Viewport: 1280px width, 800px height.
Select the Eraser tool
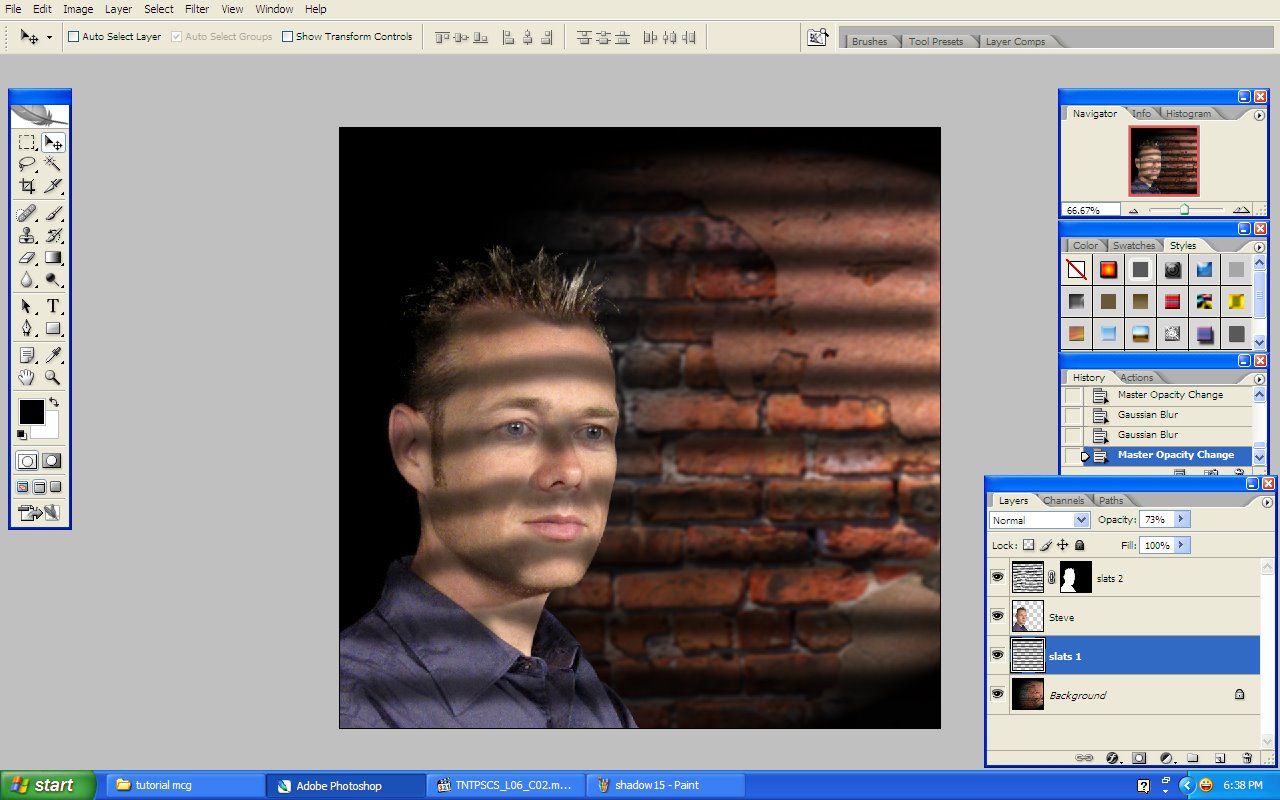[x=28, y=257]
